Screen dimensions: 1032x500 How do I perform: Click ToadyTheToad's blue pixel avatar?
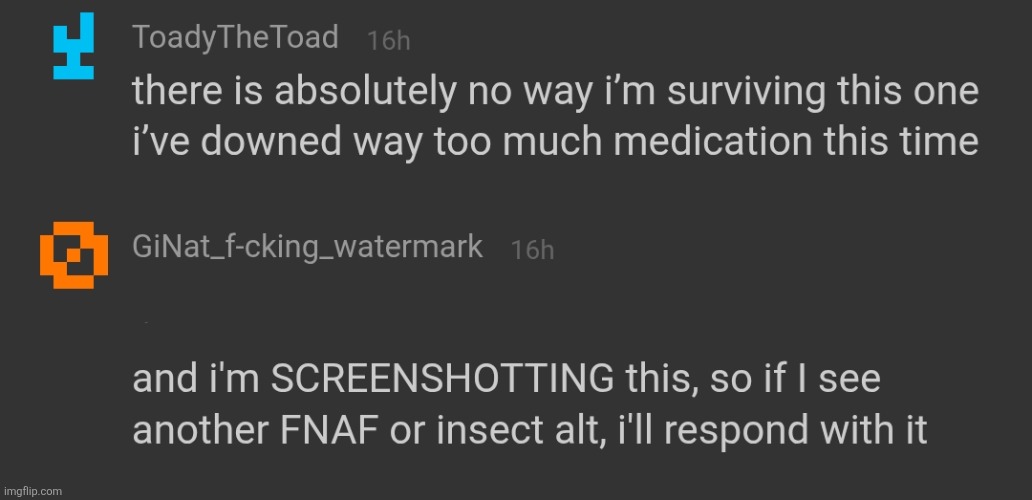click(x=73, y=46)
